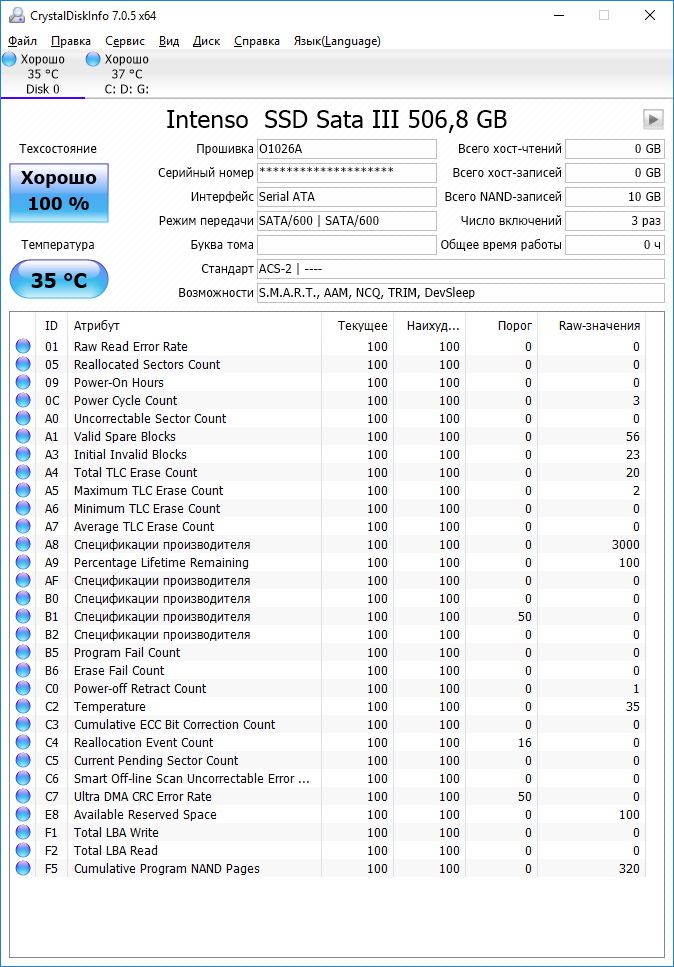
Task: Click status icon for Uncorrectable Sector Count
Action: tap(23, 418)
